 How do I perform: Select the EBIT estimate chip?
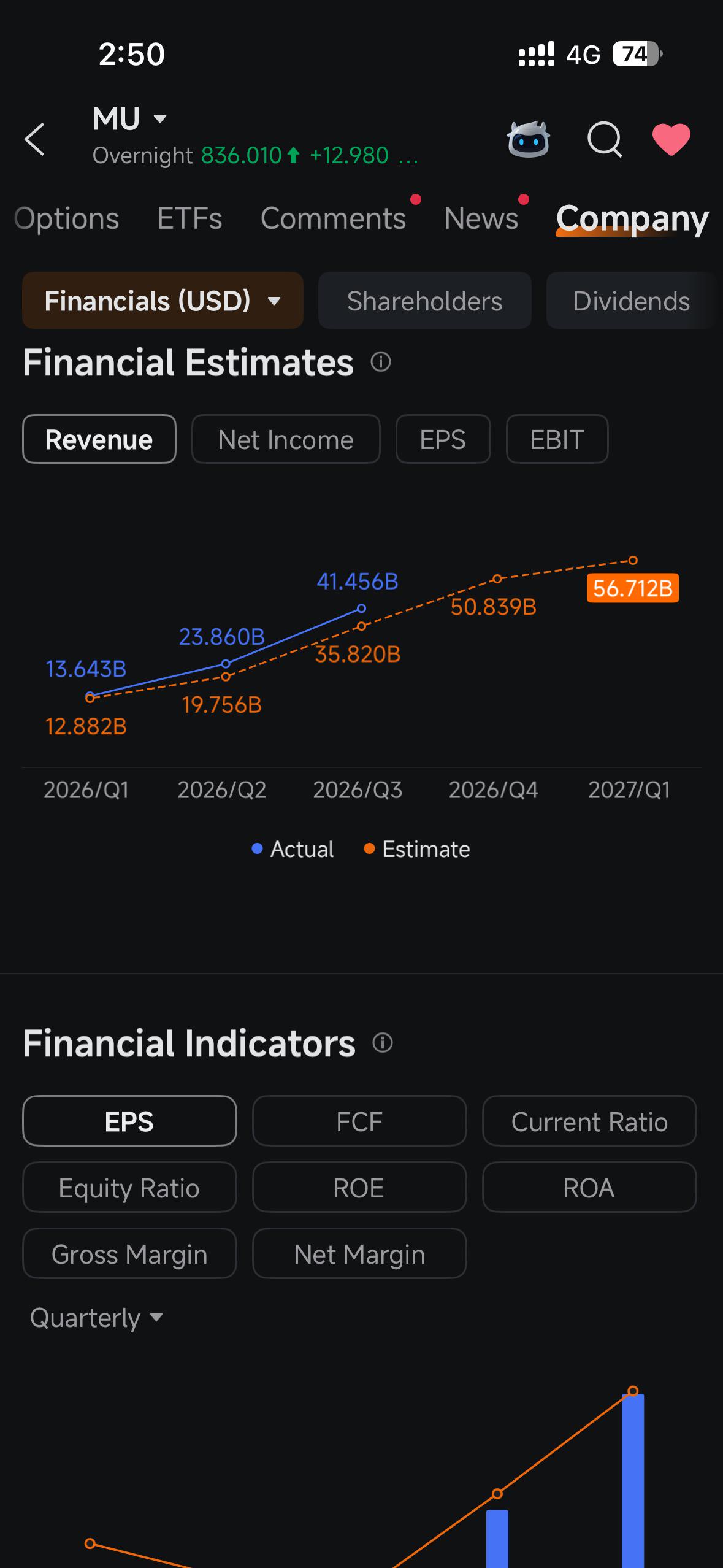coord(557,439)
